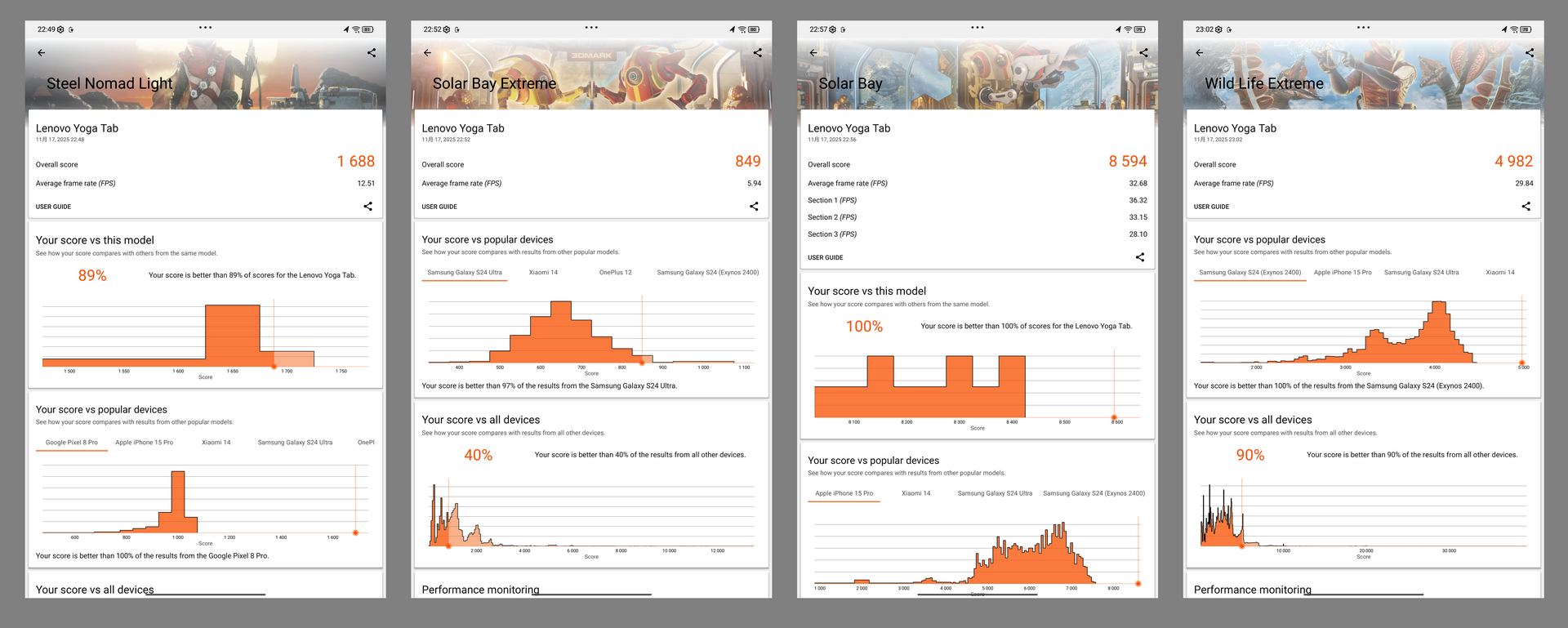Select Galaxy S24 (Exynos 2400) tab in Solar Bay Extreme
The width and height of the screenshot is (1568, 628).
(708, 273)
